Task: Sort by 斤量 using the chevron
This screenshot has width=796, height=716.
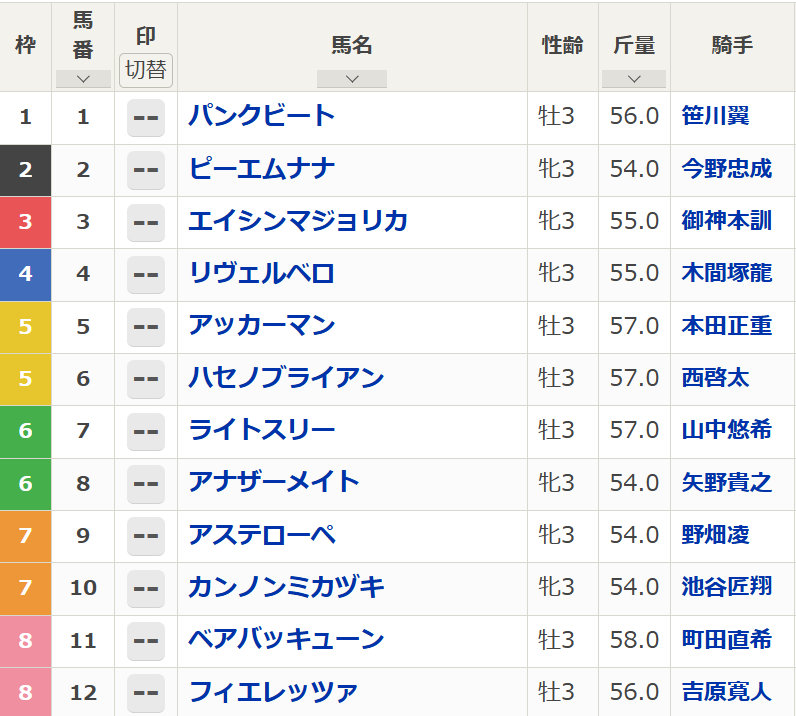Action: 634,79
